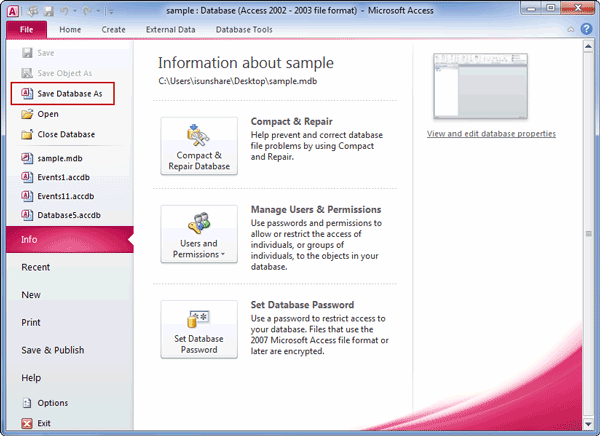Open the Customize Quick Access Toolbar dropdown
This screenshot has width=600, height=436.
tap(111, 12)
